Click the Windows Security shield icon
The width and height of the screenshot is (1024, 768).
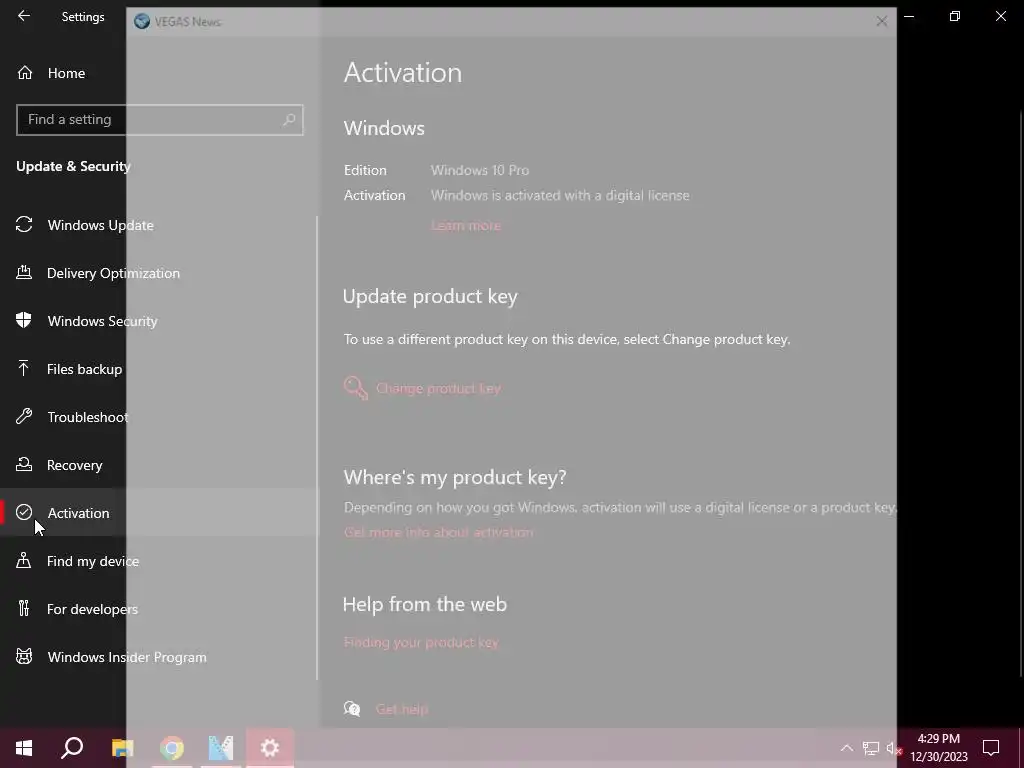[24, 320]
